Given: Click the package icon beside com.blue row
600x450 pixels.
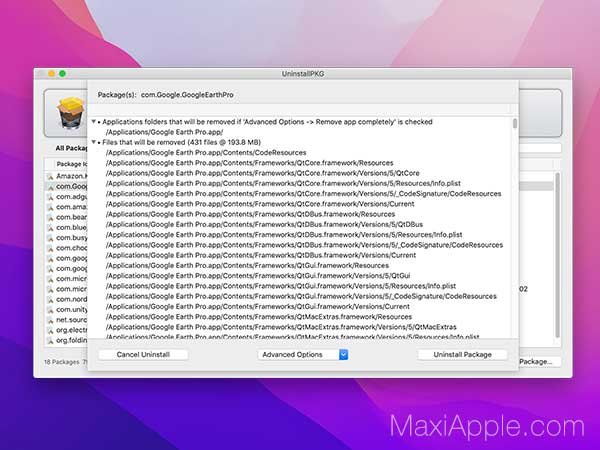Looking at the screenshot, I should point(50,228).
